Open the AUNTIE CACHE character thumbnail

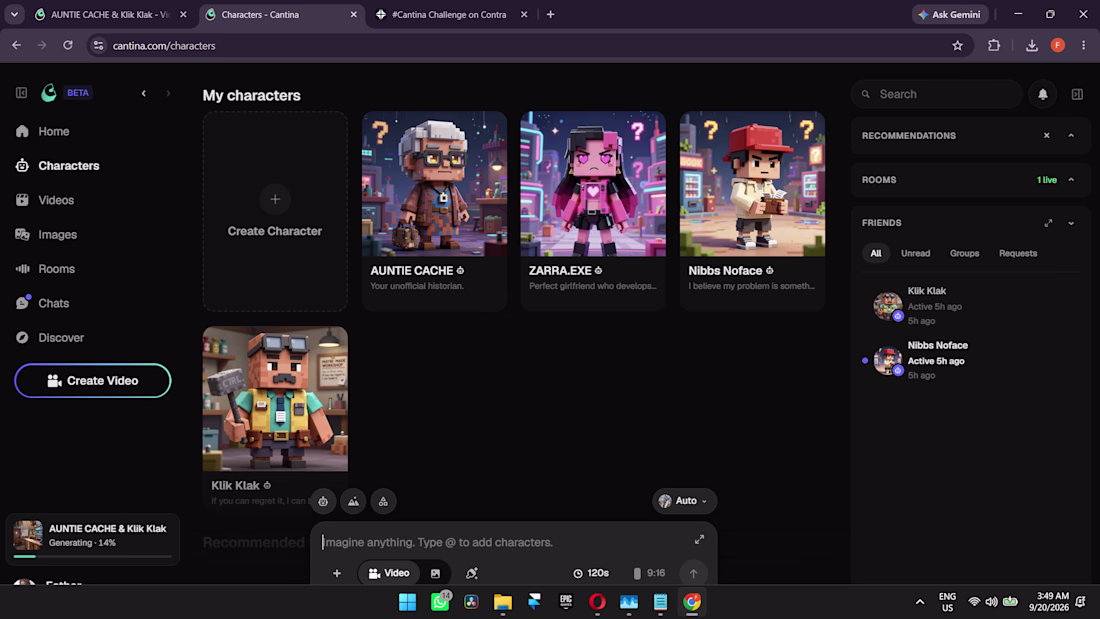pyautogui.click(x=434, y=184)
